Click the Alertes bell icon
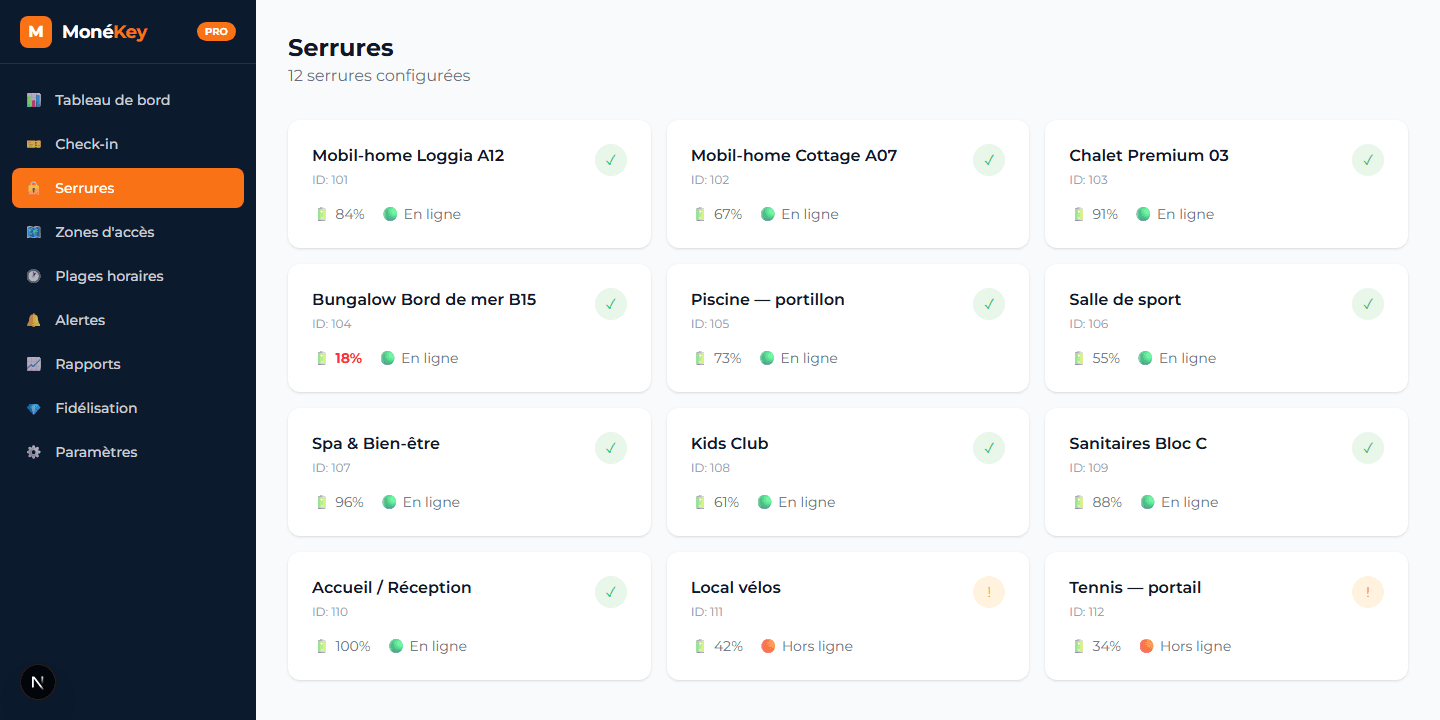 point(34,320)
